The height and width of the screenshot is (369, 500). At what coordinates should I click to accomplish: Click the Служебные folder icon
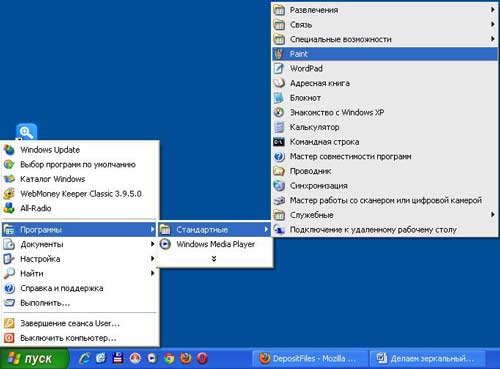(x=279, y=215)
